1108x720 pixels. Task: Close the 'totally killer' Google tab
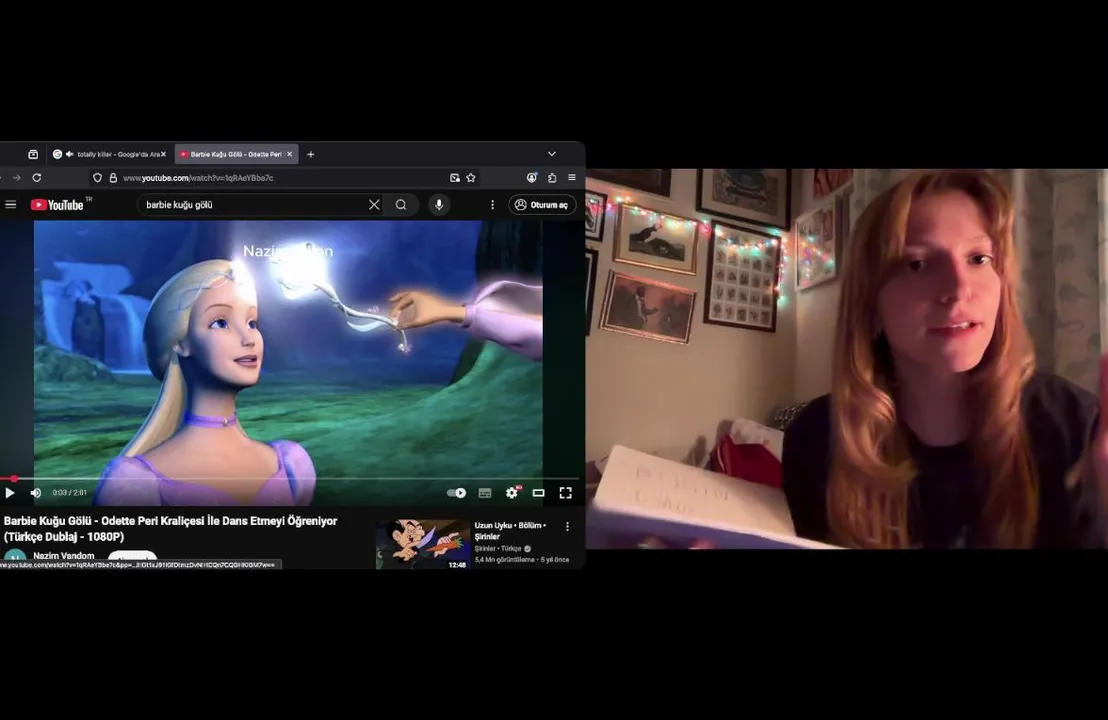163,154
